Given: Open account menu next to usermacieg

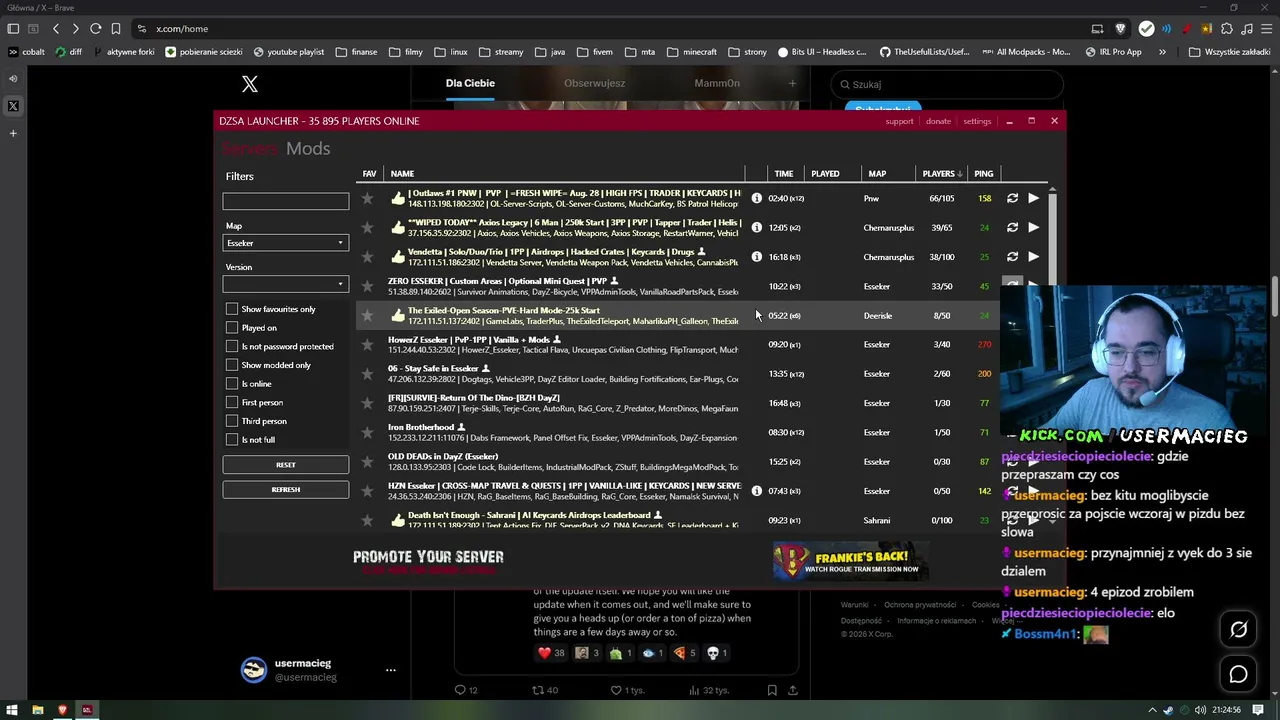Looking at the screenshot, I should [391, 670].
